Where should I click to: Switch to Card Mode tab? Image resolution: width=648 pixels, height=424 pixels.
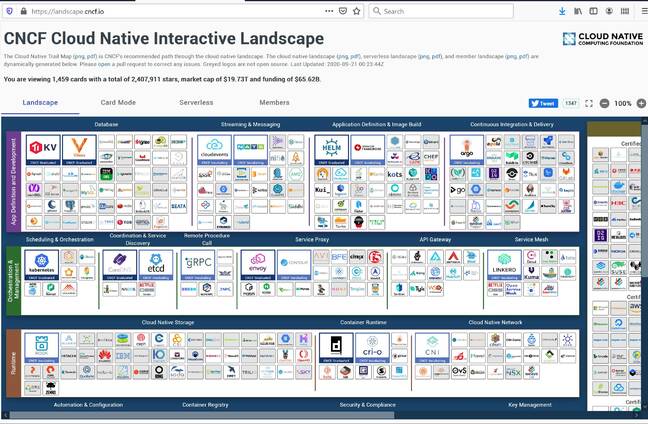118,102
